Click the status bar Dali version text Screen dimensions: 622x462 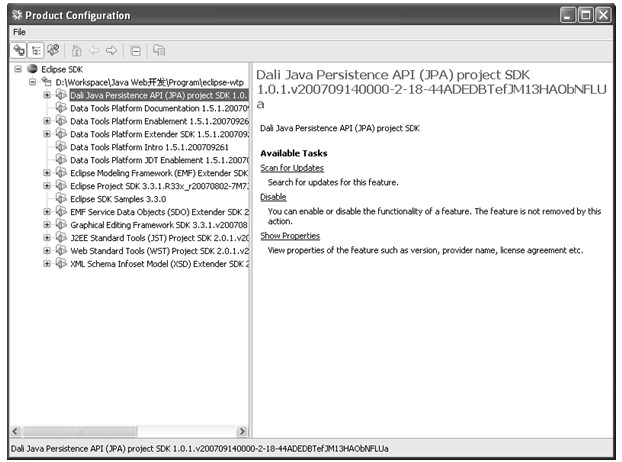(x=200, y=449)
